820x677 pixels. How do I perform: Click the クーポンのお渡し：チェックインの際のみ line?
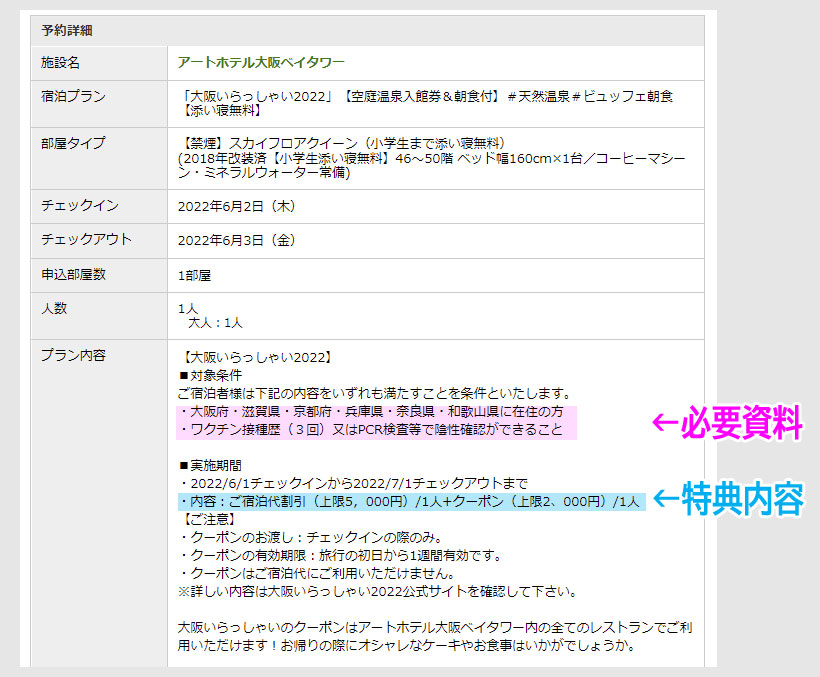coord(311,537)
